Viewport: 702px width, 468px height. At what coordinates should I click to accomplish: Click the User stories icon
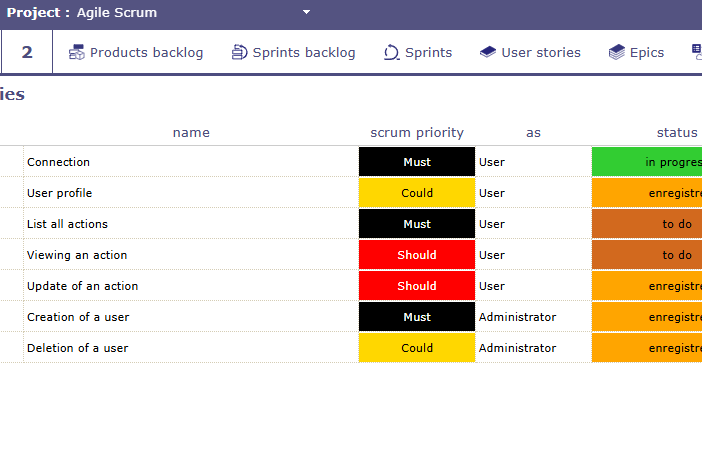click(488, 53)
